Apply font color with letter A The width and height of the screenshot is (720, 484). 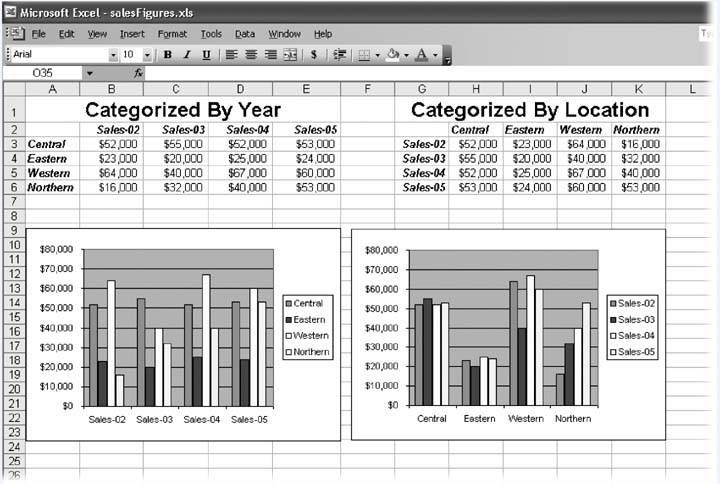(421, 56)
